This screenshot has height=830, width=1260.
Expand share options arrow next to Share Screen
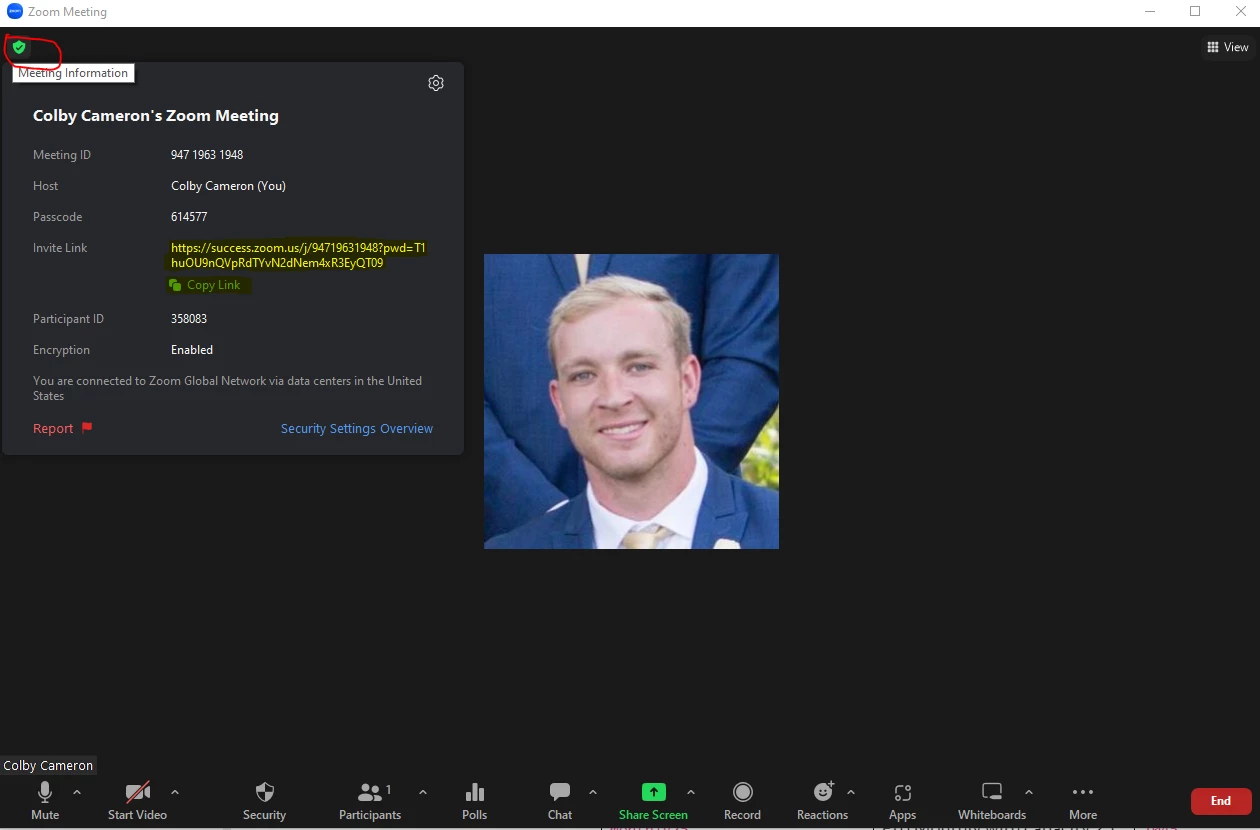[x=690, y=792]
